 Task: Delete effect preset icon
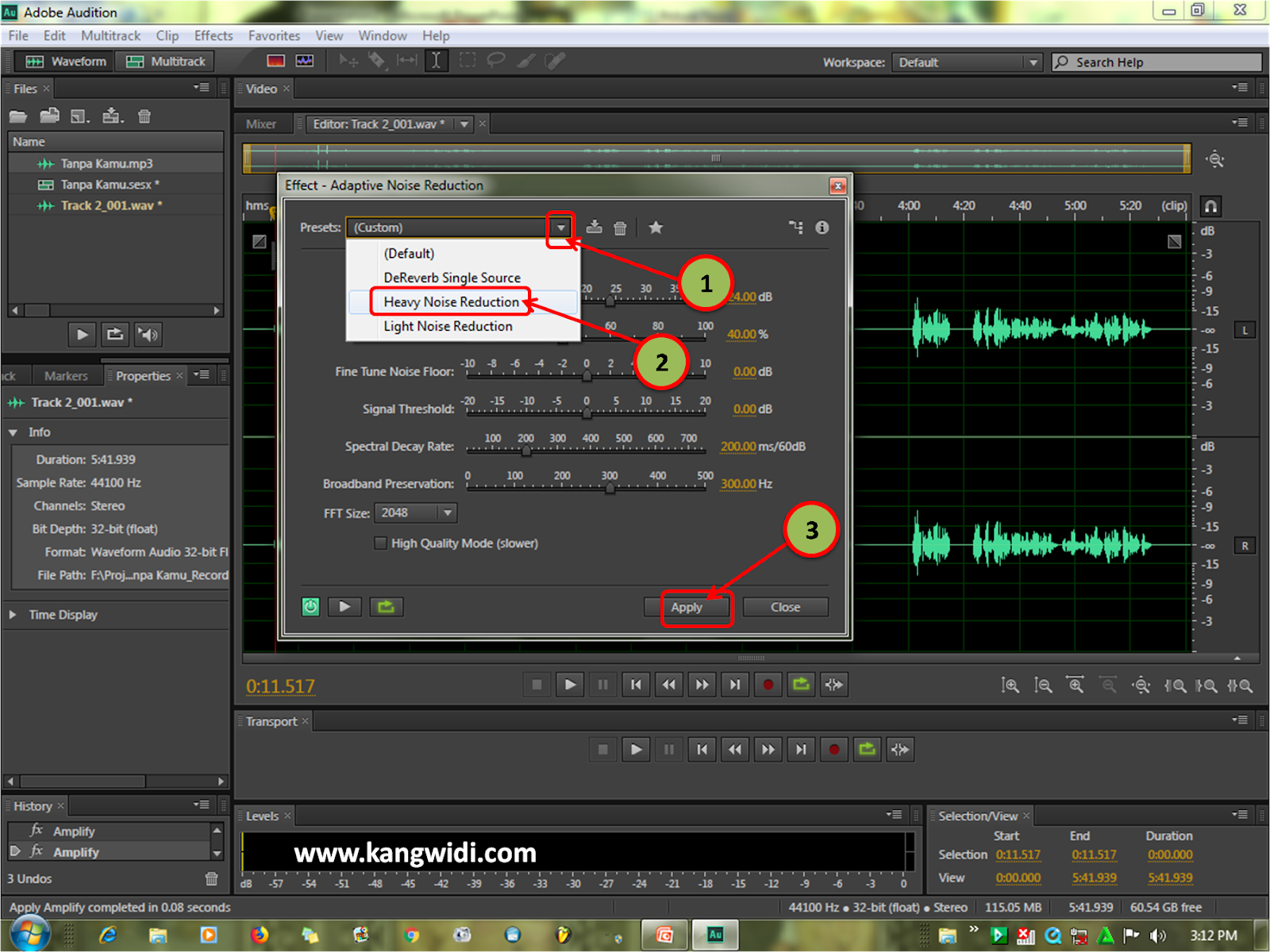point(620,228)
